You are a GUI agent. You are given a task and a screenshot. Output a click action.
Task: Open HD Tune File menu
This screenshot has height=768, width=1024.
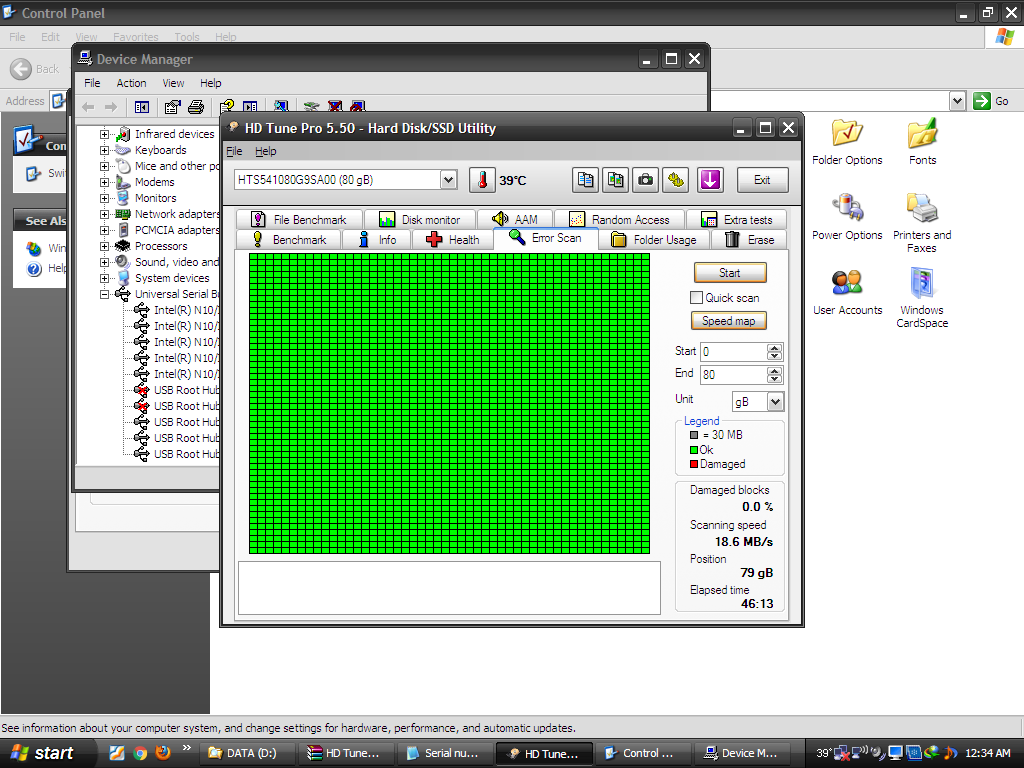click(x=234, y=151)
